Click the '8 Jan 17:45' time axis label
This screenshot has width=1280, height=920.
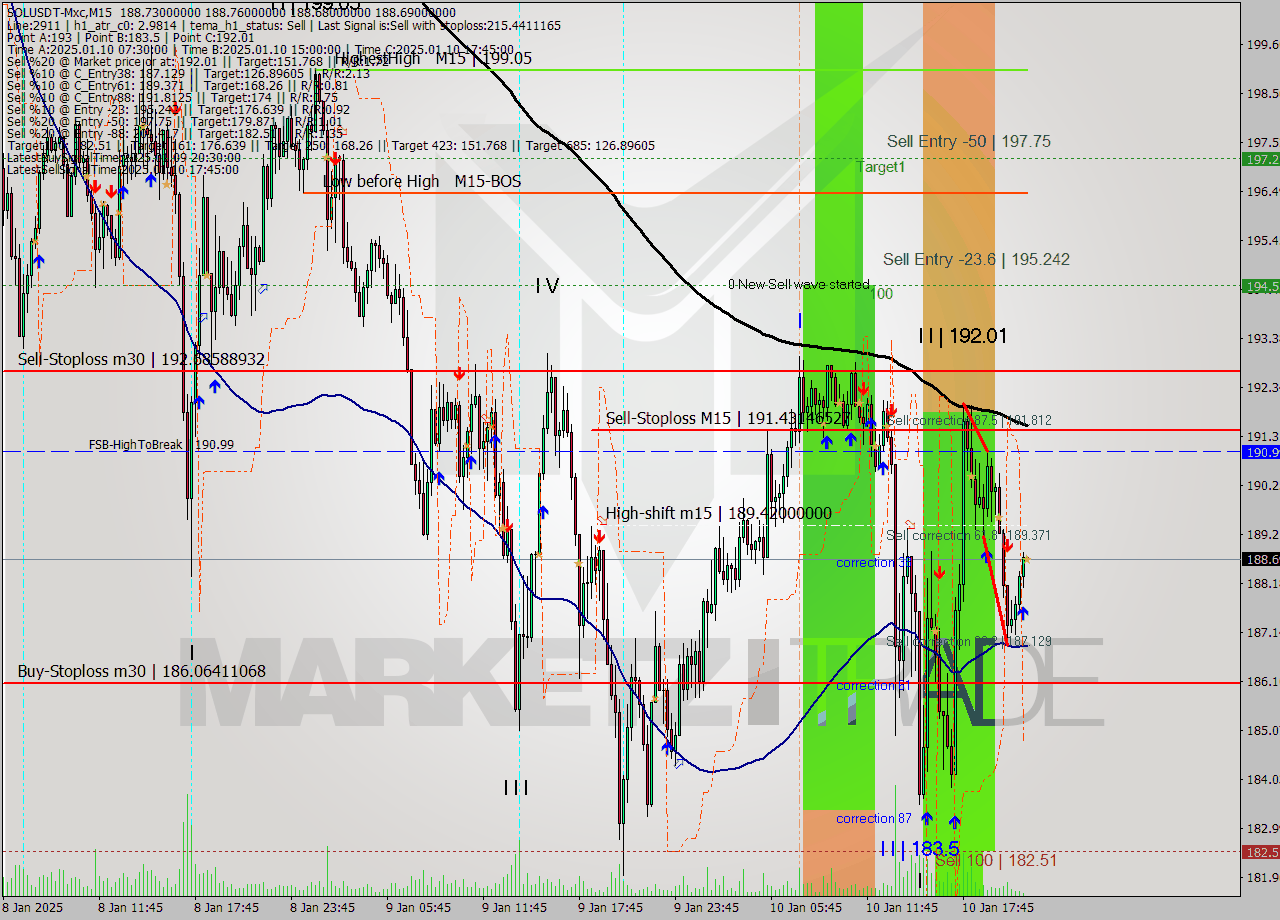(226, 908)
